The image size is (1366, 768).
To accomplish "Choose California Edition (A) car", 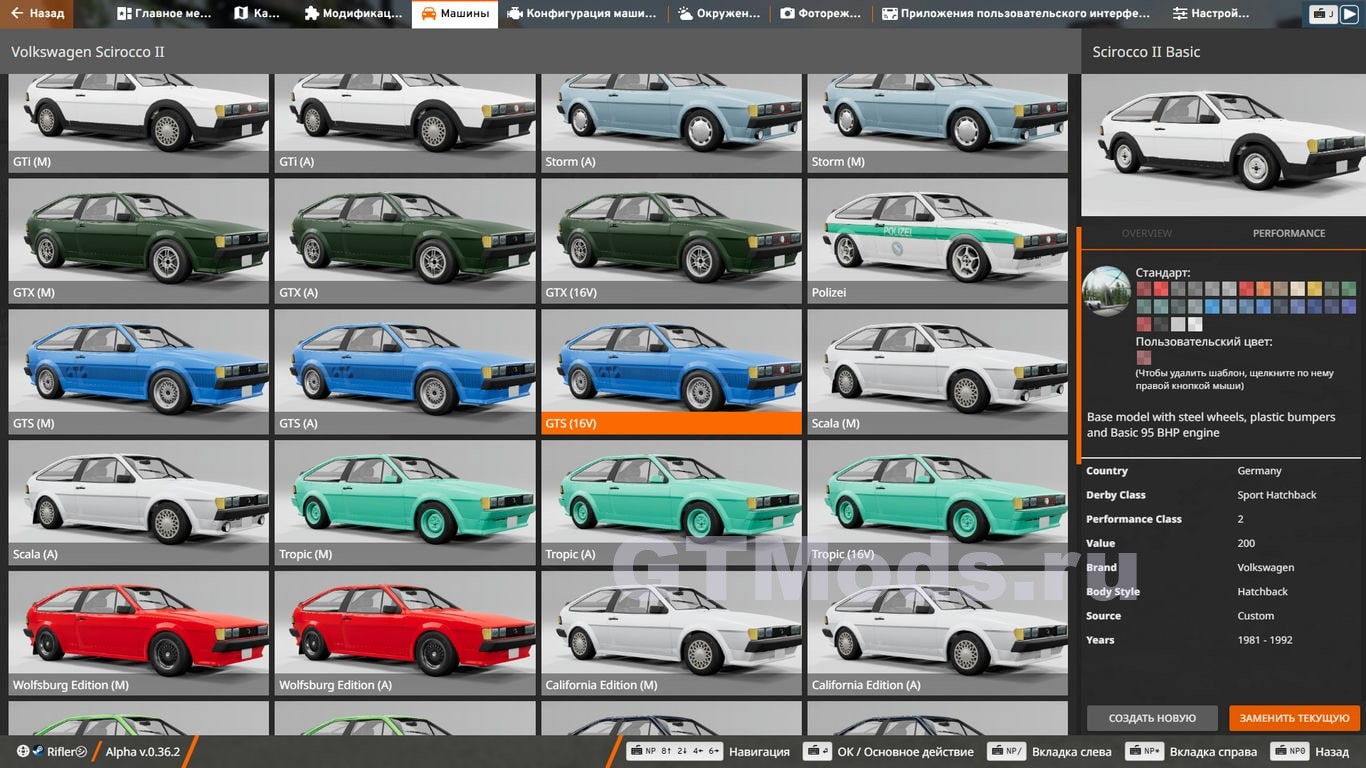I will 937,634.
